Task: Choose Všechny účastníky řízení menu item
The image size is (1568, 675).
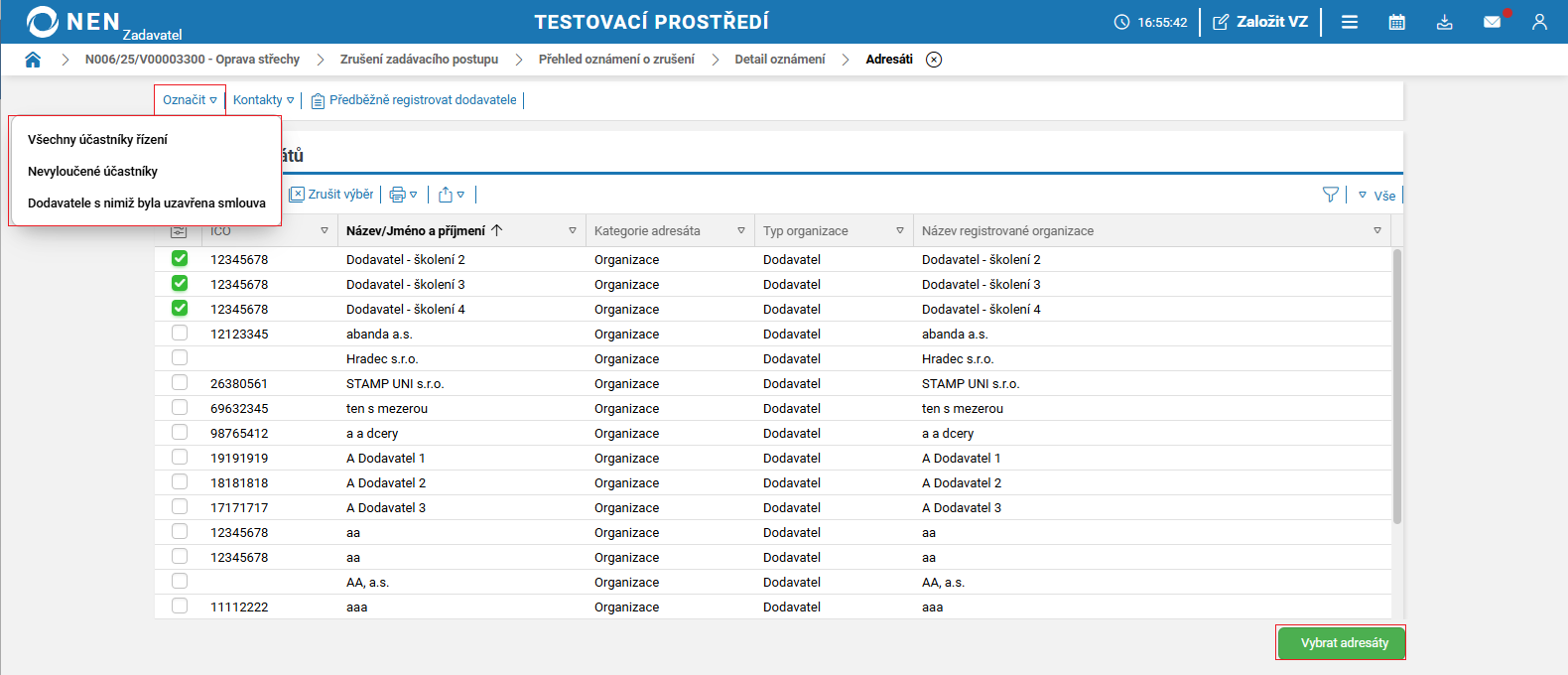Action: click(x=97, y=140)
